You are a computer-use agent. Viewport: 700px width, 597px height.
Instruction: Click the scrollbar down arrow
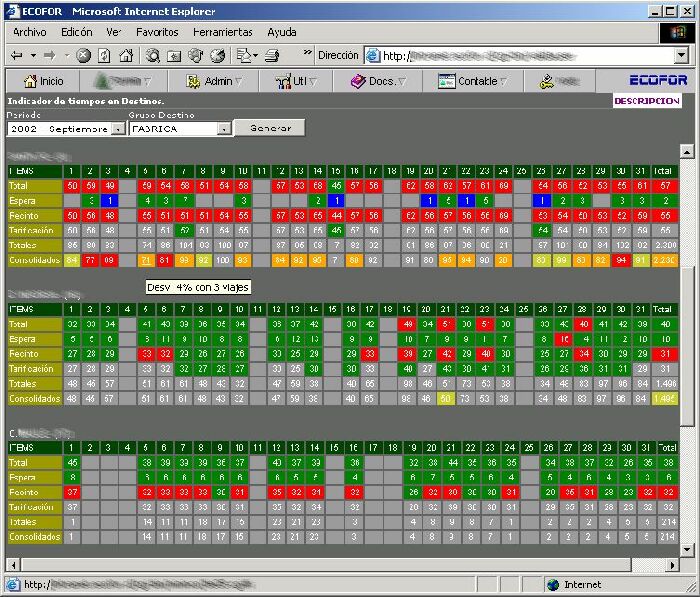click(686, 549)
